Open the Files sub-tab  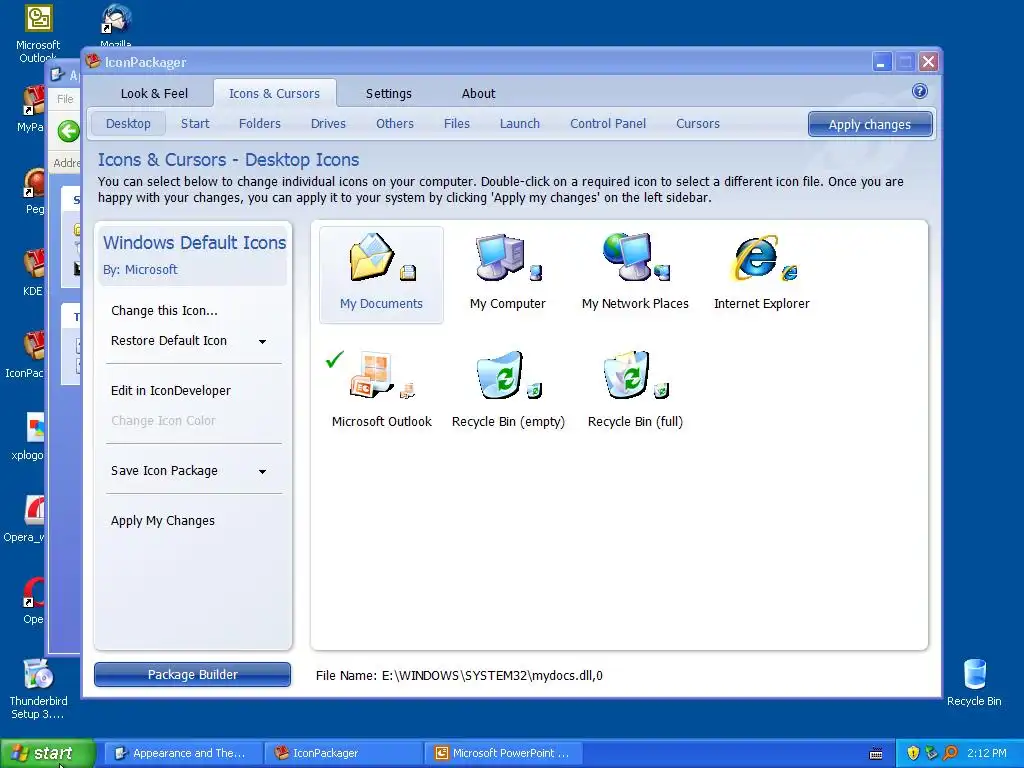point(456,123)
